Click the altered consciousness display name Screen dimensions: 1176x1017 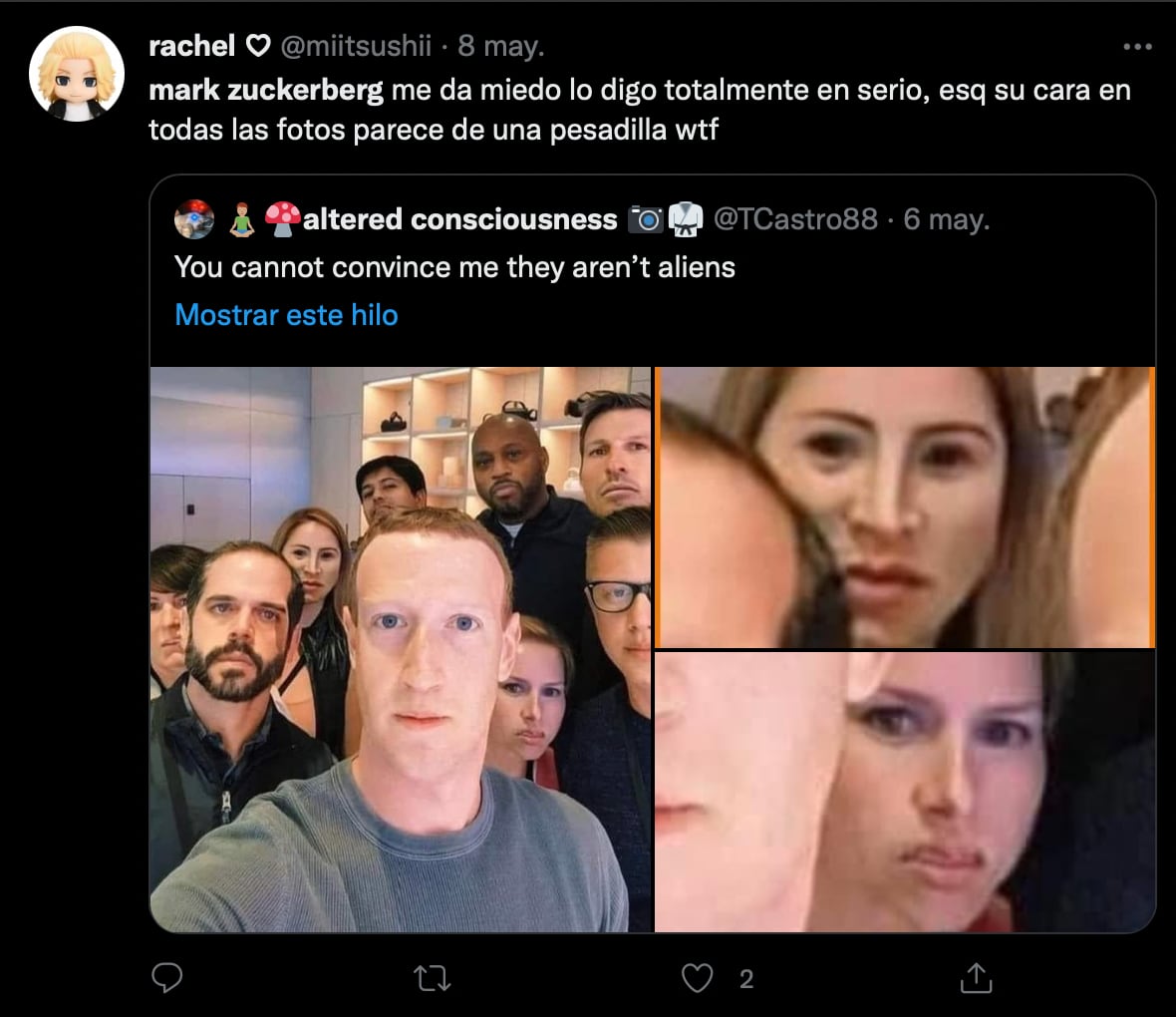(459, 219)
